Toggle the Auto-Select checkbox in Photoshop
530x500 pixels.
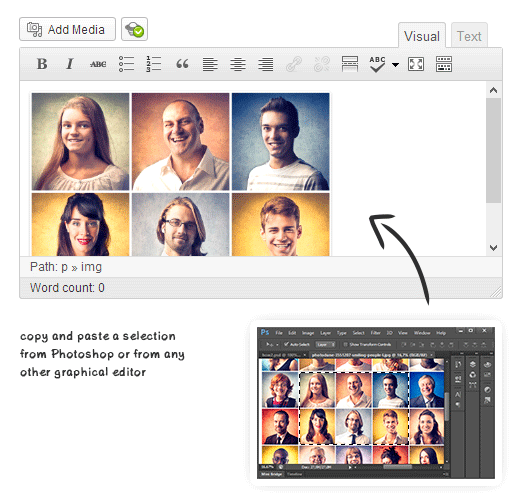[286, 344]
